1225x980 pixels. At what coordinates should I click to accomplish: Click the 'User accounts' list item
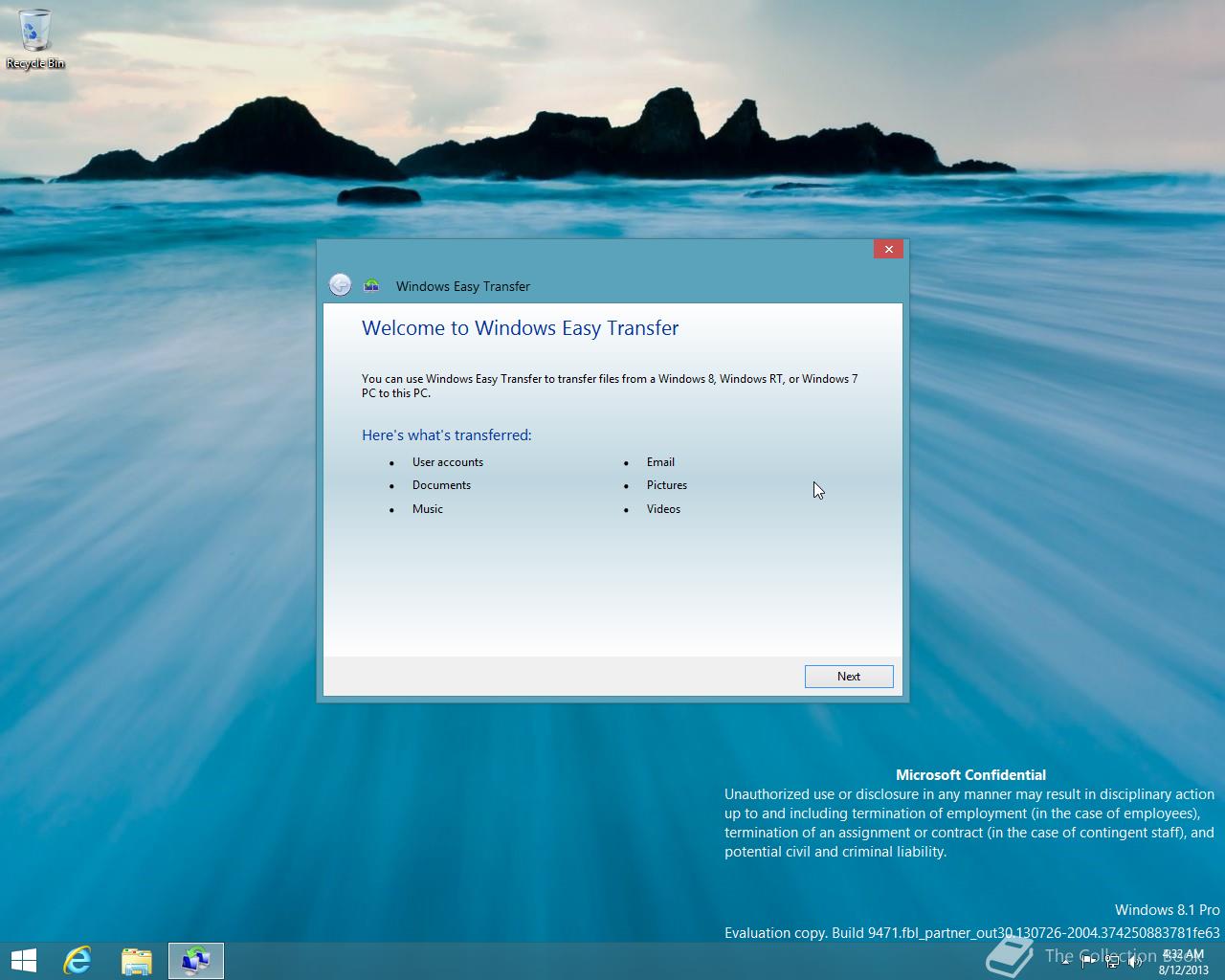(x=448, y=462)
